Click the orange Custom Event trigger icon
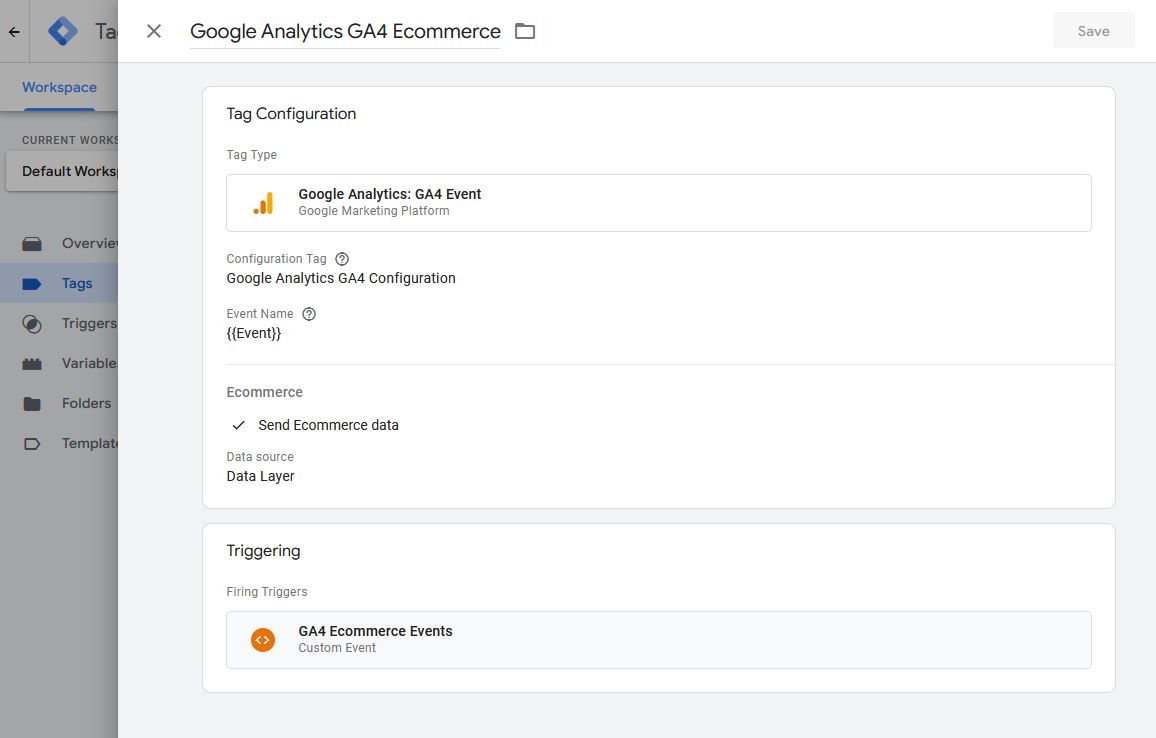The image size is (1156, 738). [x=262, y=640]
